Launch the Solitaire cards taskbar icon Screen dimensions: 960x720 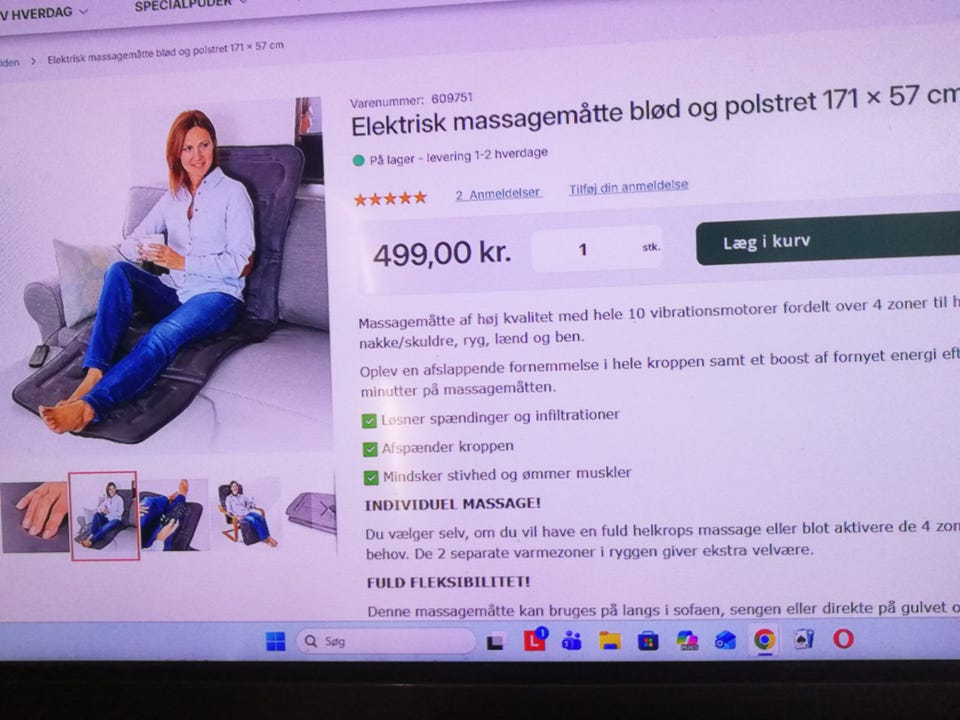pyautogui.click(x=804, y=639)
